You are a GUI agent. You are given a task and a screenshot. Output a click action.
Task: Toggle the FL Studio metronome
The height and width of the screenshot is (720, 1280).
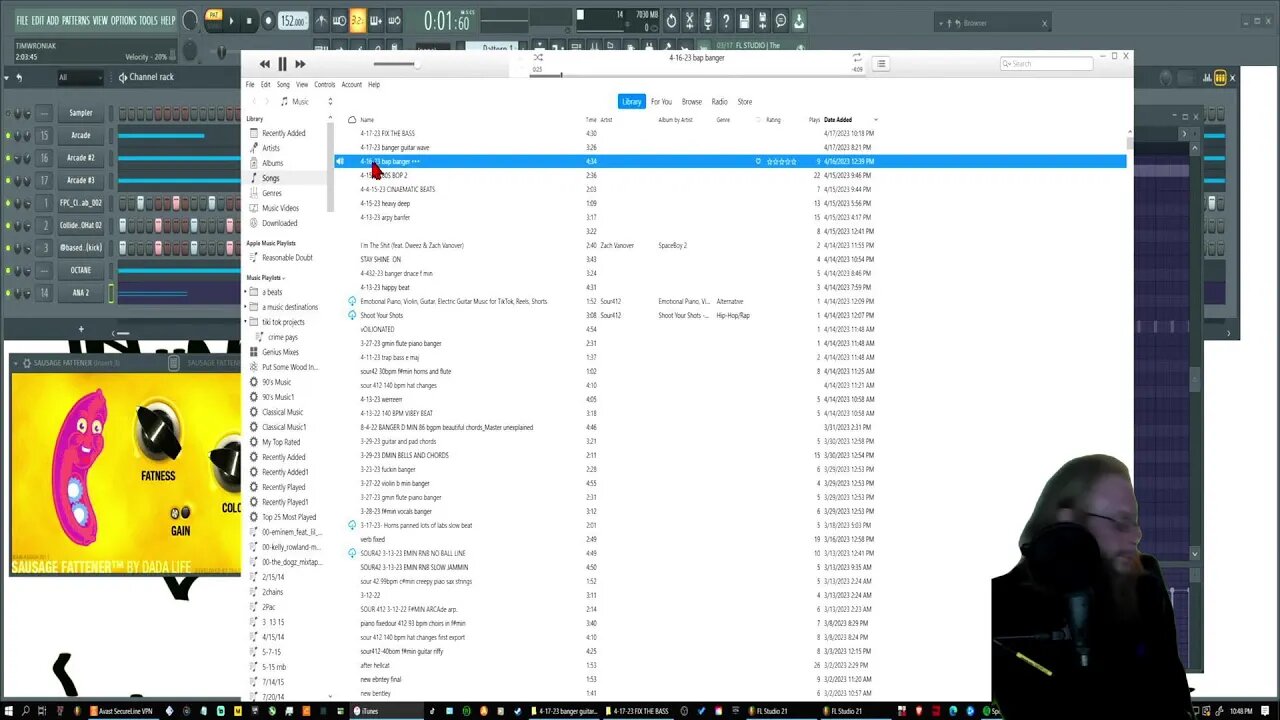coord(321,21)
